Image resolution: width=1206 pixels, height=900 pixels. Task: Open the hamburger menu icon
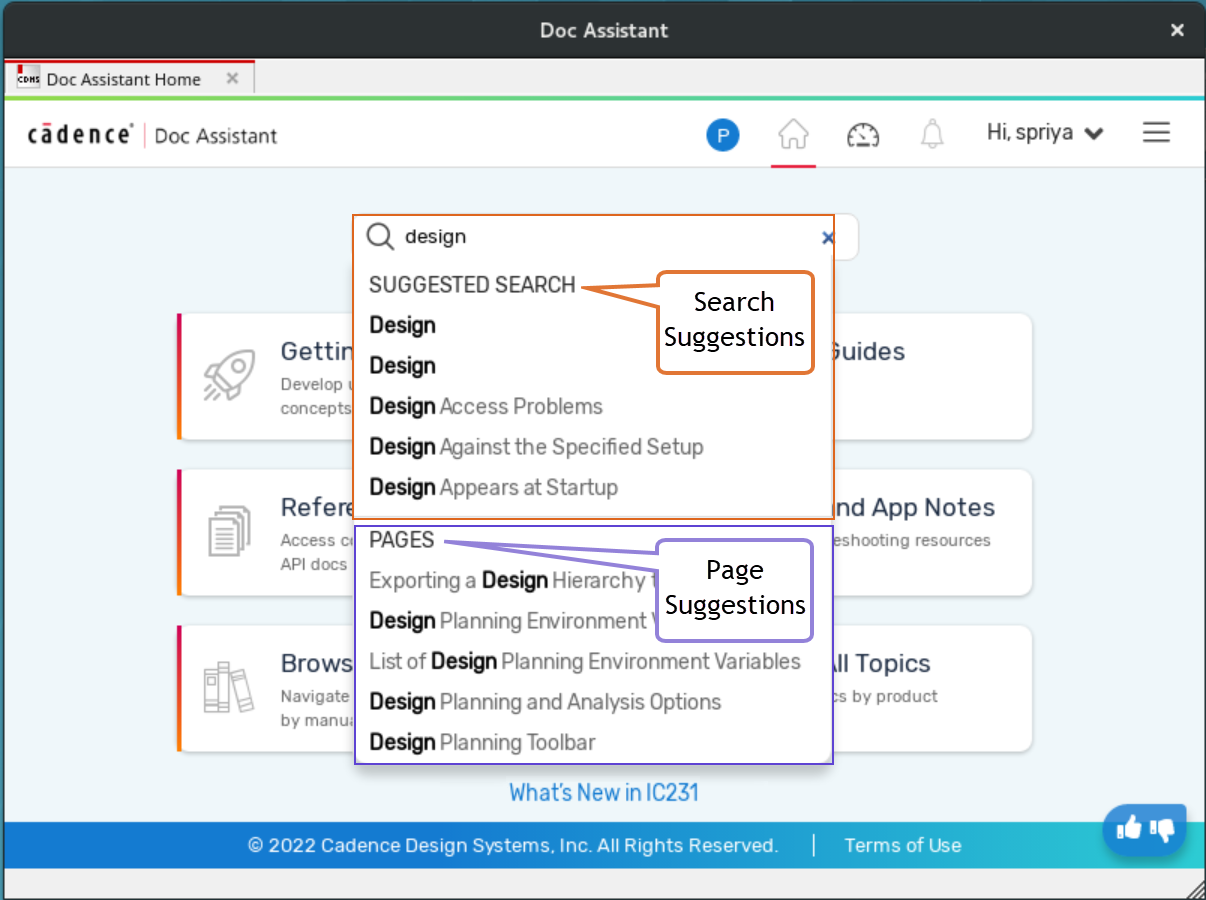tap(1156, 133)
